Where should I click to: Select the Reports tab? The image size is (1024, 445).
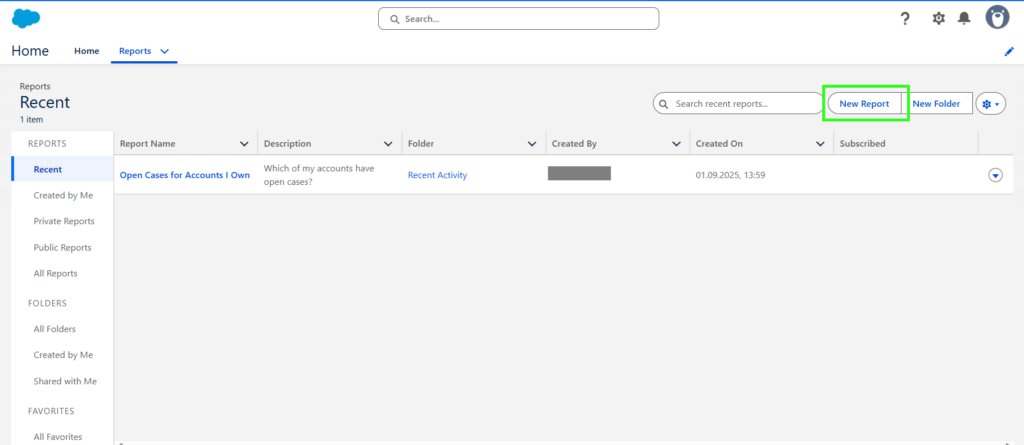click(x=135, y=51)
